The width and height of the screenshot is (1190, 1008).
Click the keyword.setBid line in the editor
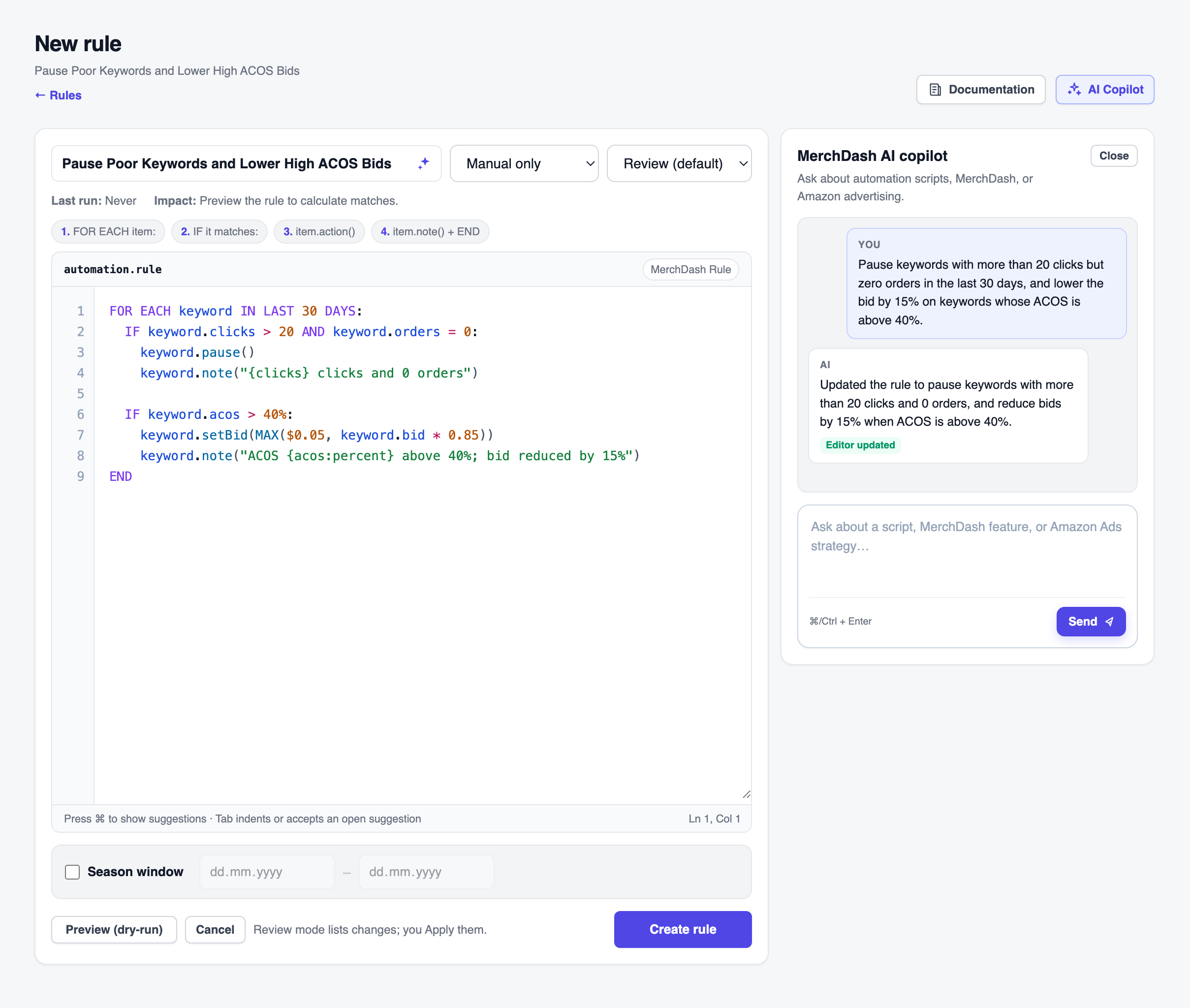coord(316,436)
